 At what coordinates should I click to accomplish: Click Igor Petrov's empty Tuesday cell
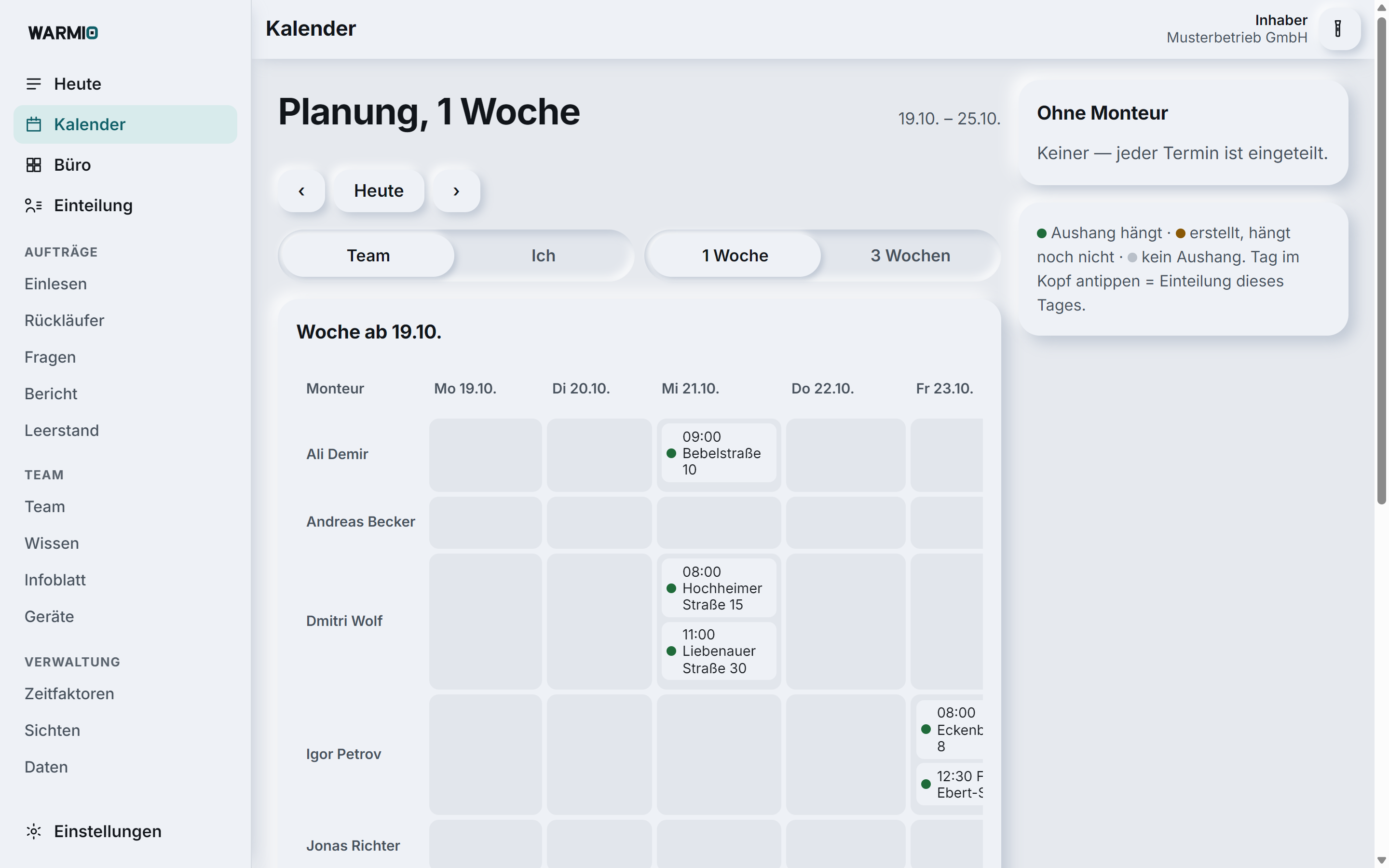(599, 754)
